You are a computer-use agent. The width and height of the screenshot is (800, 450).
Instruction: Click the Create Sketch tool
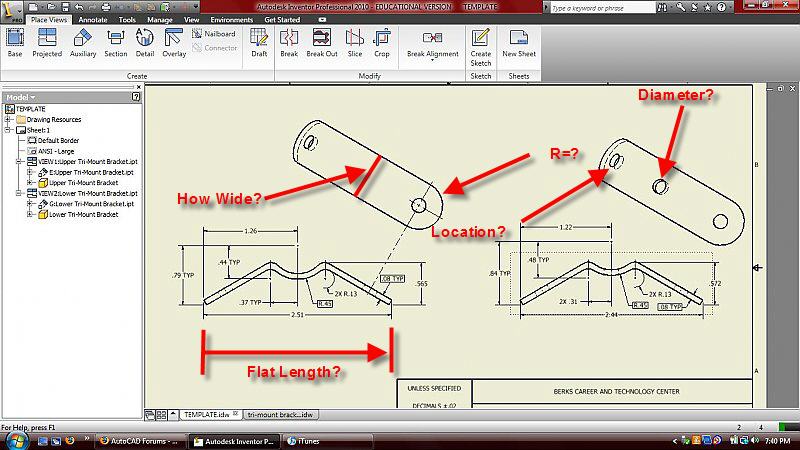click(481, 48)
